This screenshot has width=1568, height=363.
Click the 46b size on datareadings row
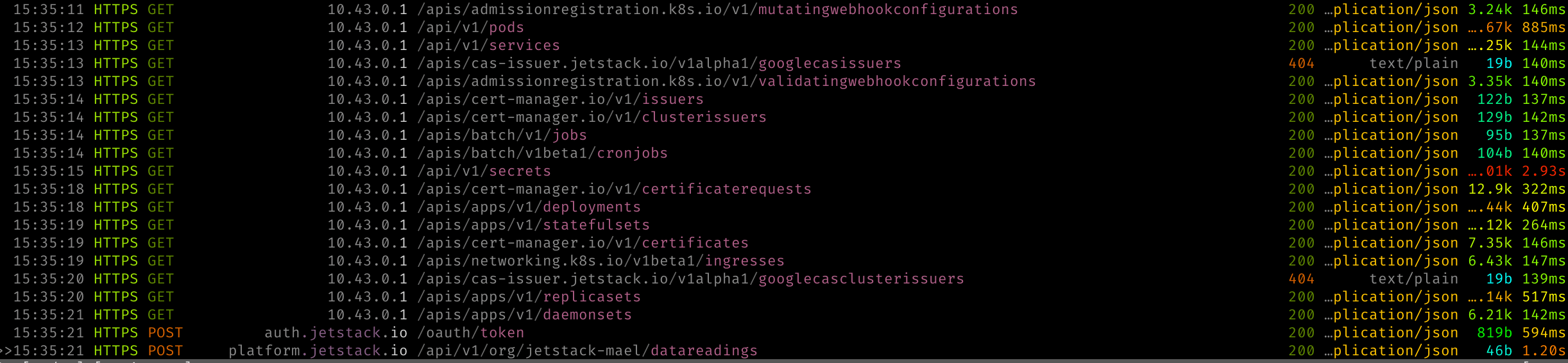pos(1499,351)
